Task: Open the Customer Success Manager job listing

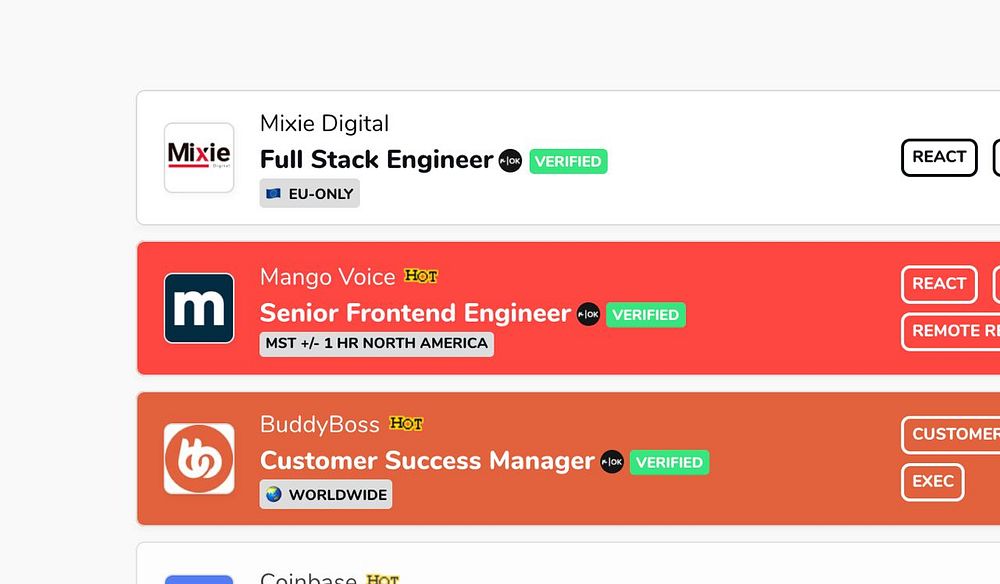Action: (427, 461)
